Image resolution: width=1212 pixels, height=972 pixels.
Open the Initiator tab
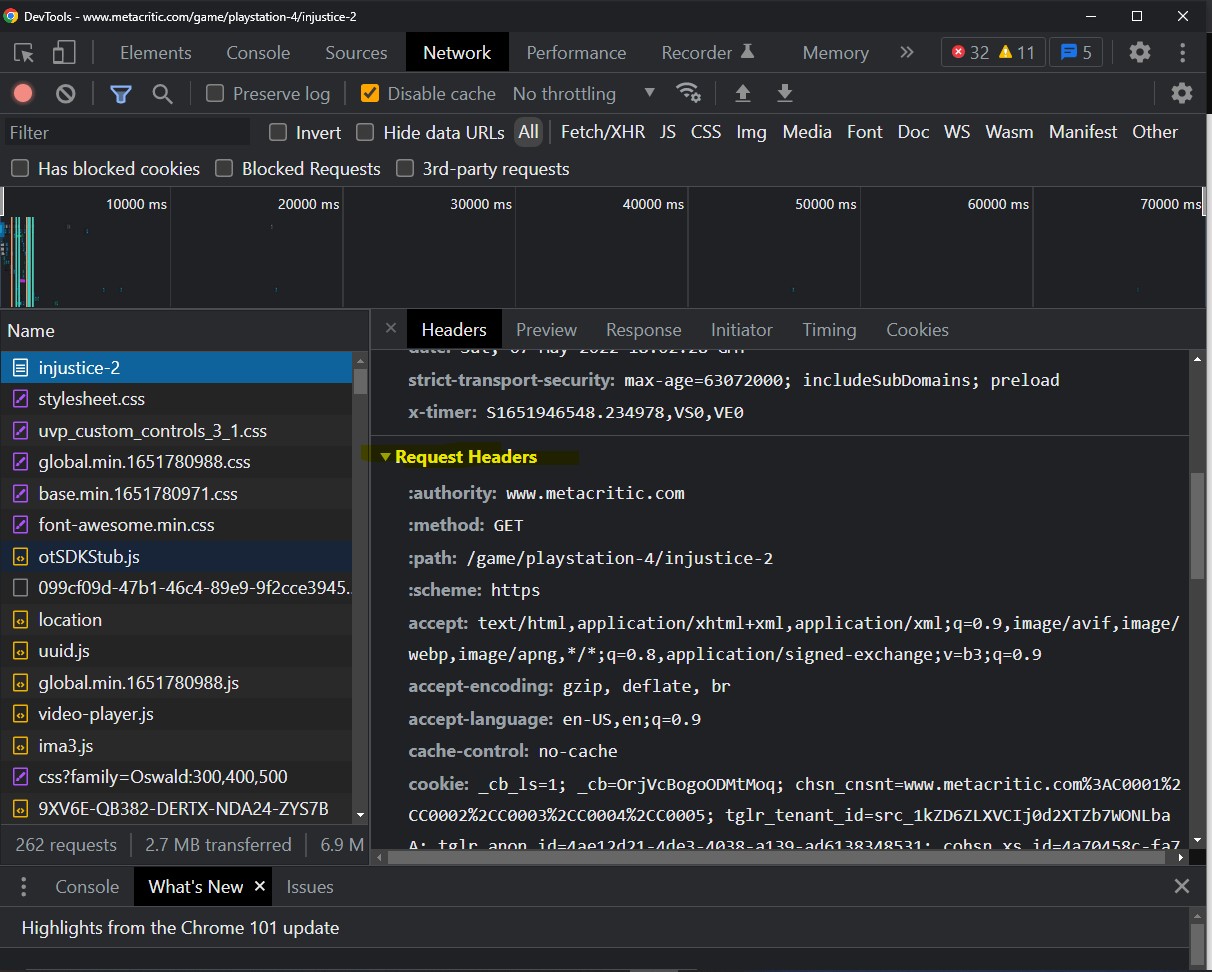click(x=742, y=329)
